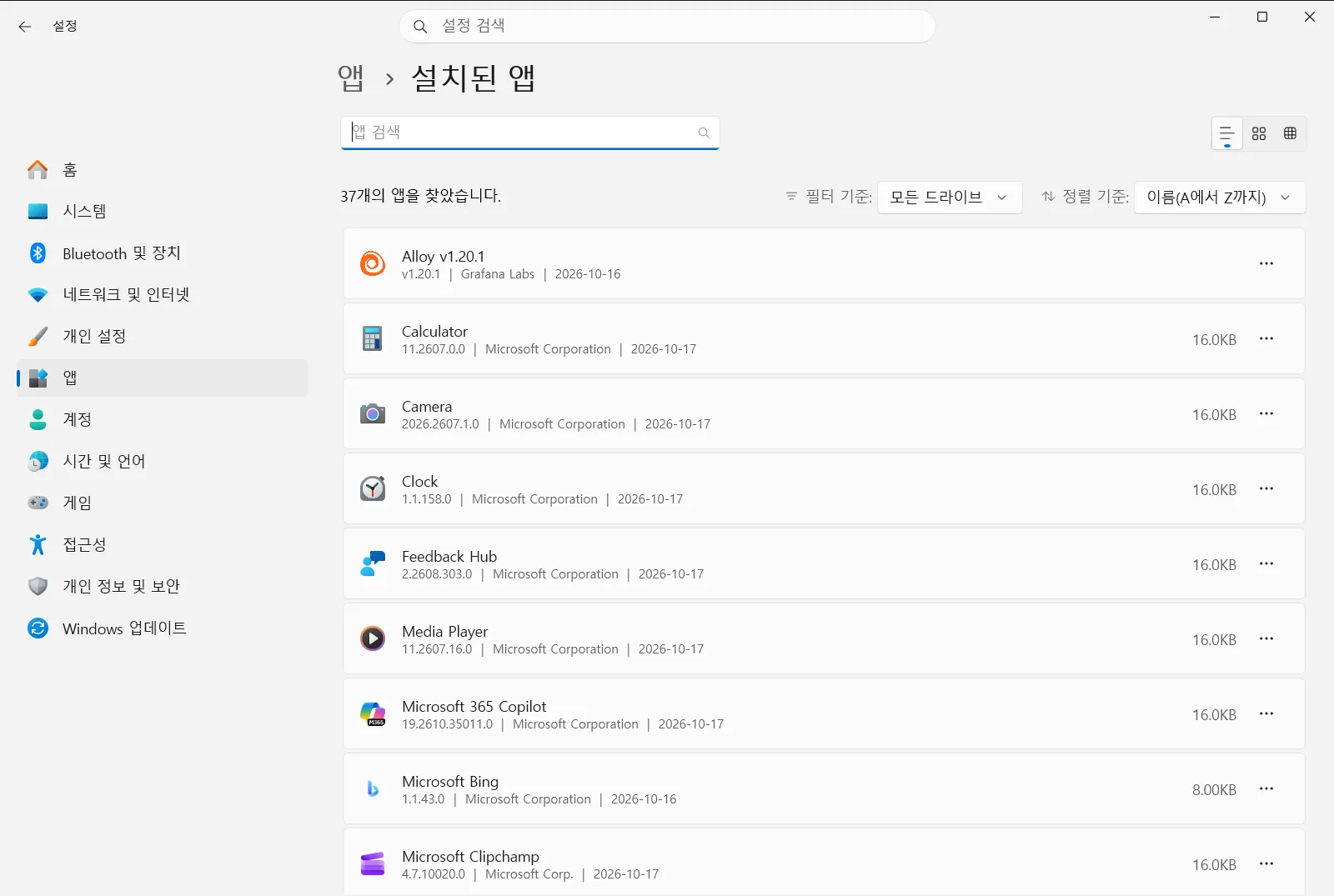
Task: Click the Alloy app icon
Action: click(x=373, y=263)
